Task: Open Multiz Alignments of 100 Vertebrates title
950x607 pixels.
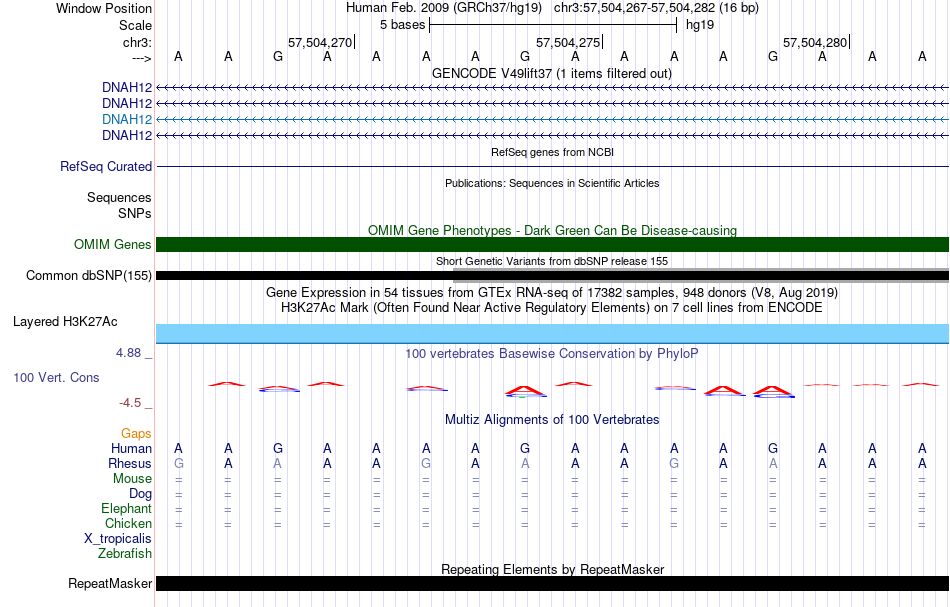Action: [x=552, y=419]
